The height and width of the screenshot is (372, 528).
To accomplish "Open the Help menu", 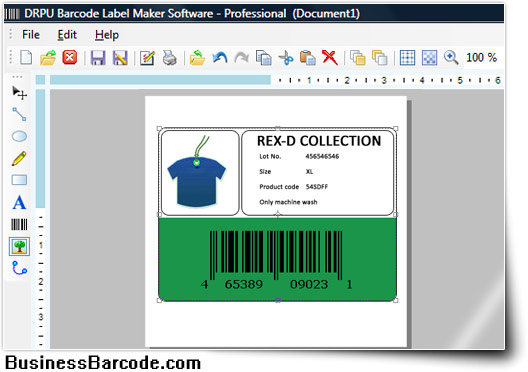I will click(107, 35).
